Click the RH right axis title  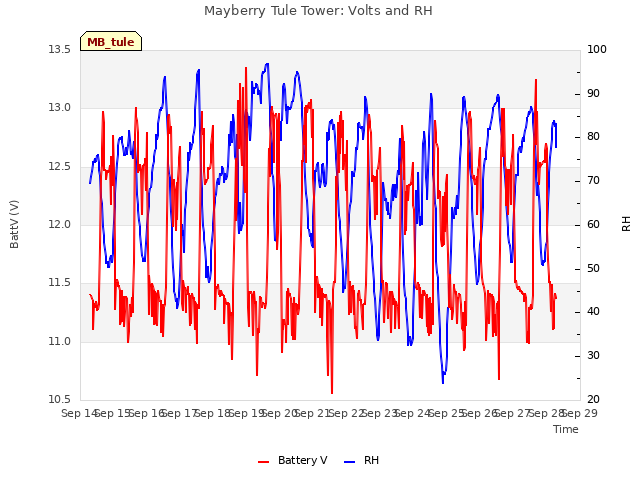(x=626, y=224)
